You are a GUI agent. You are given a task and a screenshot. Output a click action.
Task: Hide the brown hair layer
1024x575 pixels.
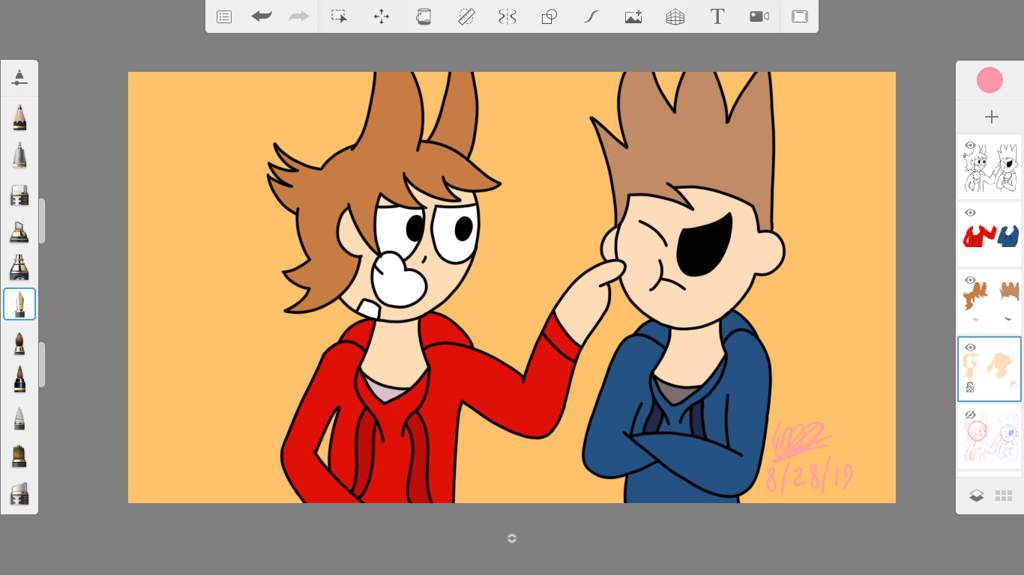tap(970, 280)
